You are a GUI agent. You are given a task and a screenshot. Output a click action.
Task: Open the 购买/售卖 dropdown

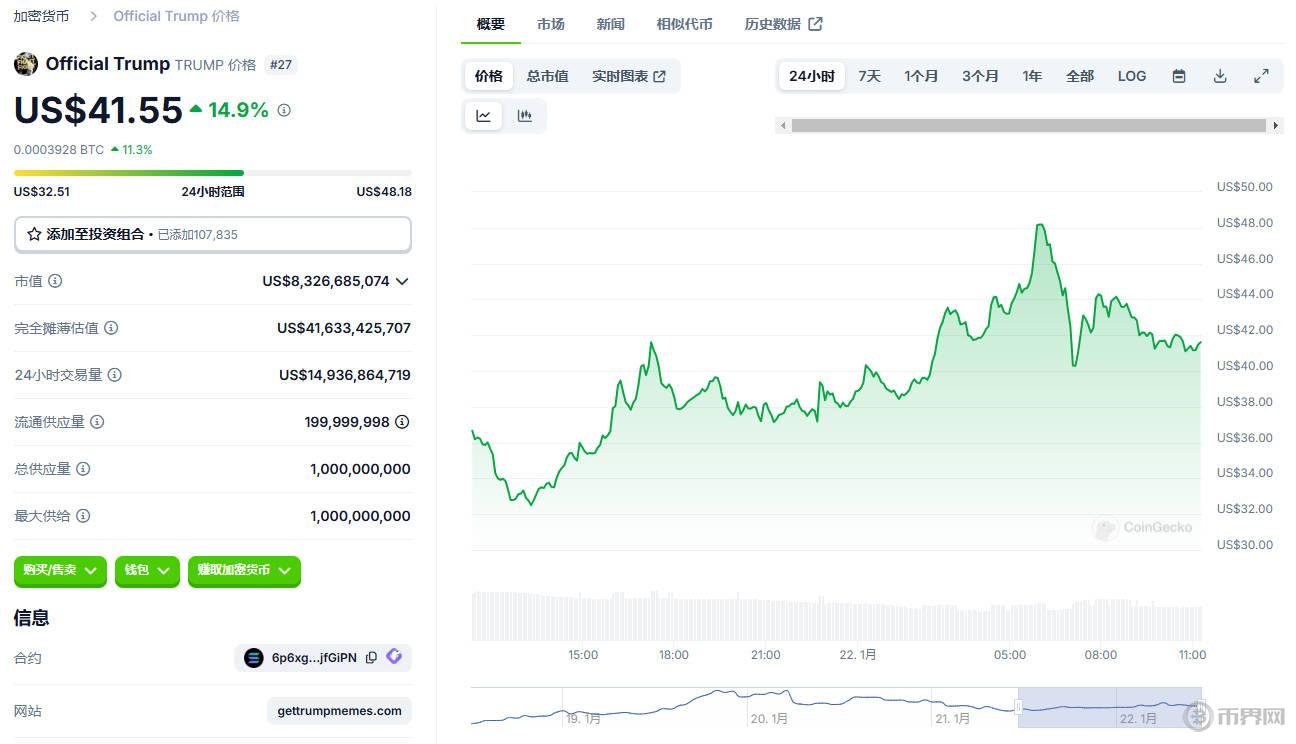coord(60,570)
